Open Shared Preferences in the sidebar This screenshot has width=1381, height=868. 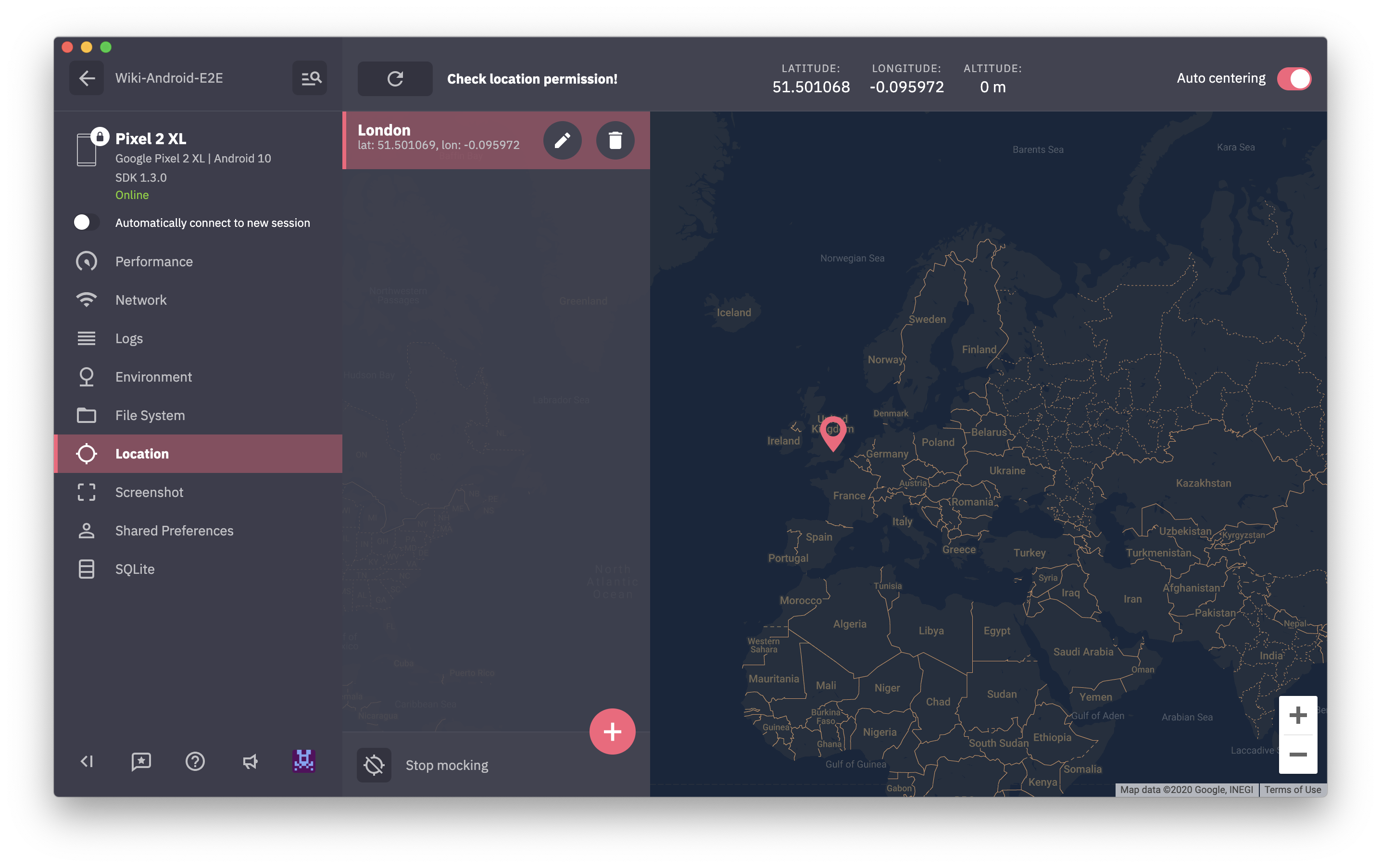[174, 531]
